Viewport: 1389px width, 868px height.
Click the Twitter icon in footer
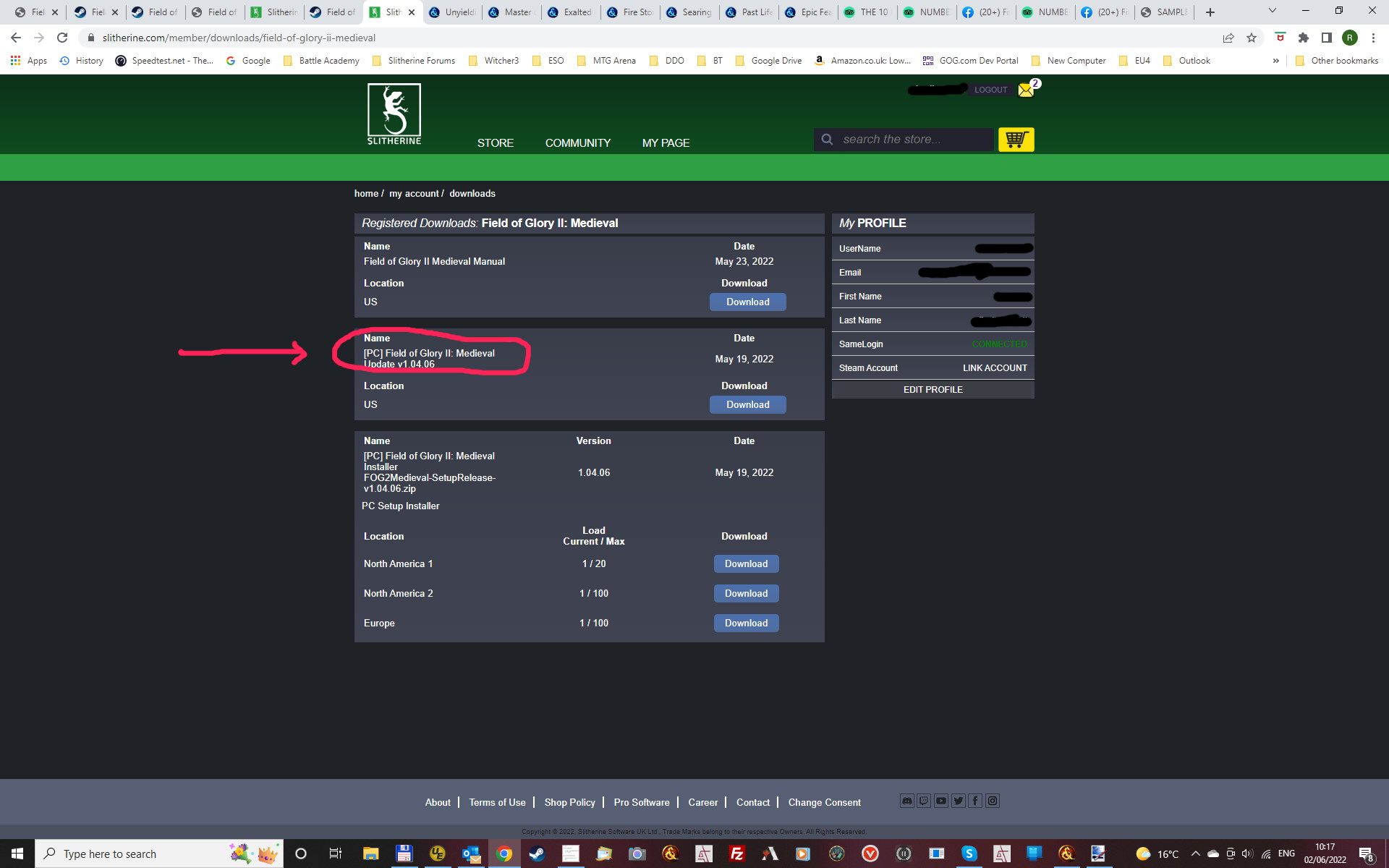[x=959, y=801]
